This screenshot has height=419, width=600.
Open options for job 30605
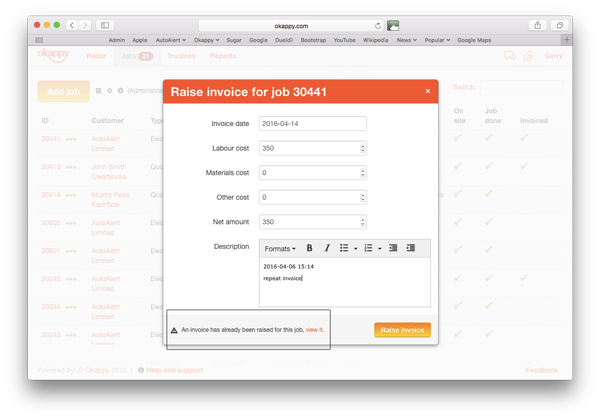pyautogui.click(x=71, y=223)
